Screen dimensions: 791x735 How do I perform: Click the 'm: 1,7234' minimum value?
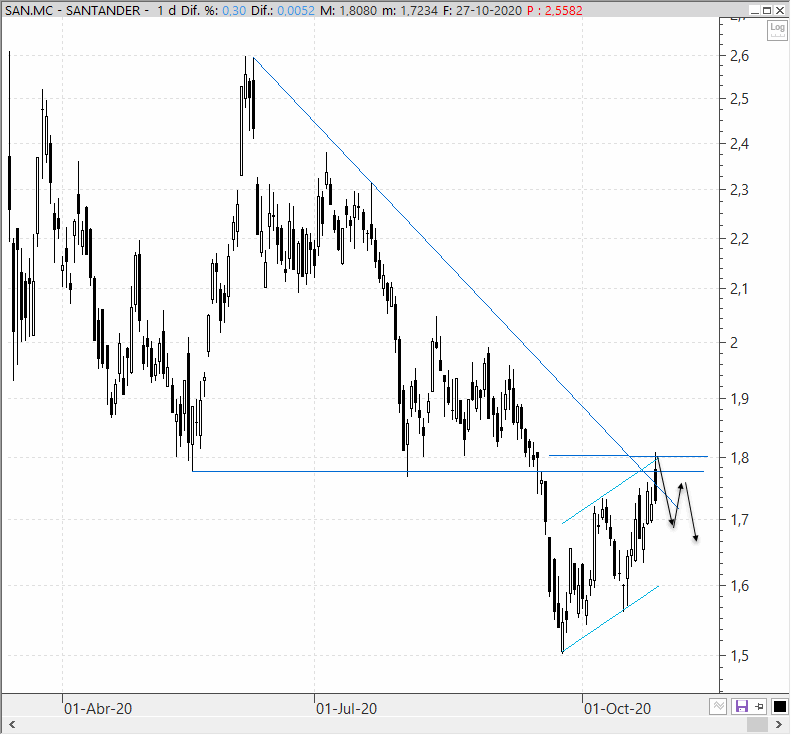pyautogui.click(x=410, y=10)
